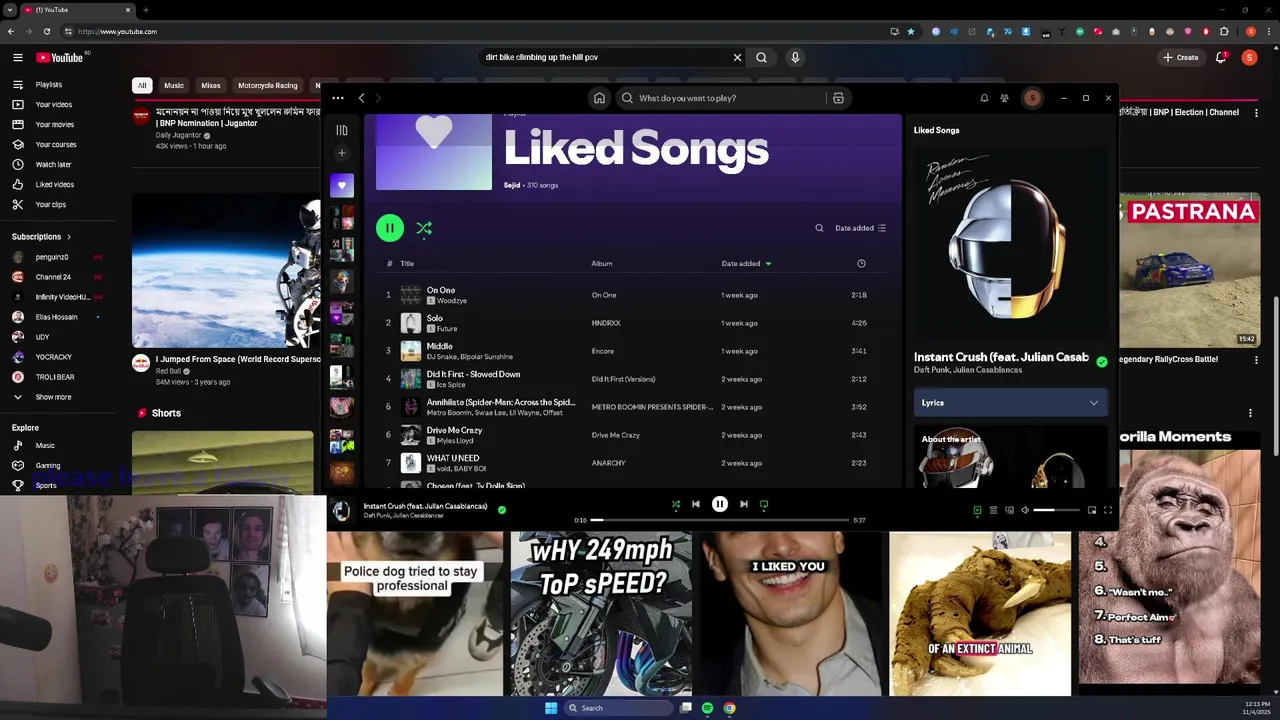Pause track using player bar button
Image resolution: width=1280 pixels, height=720 pixels.
(720, 505)
